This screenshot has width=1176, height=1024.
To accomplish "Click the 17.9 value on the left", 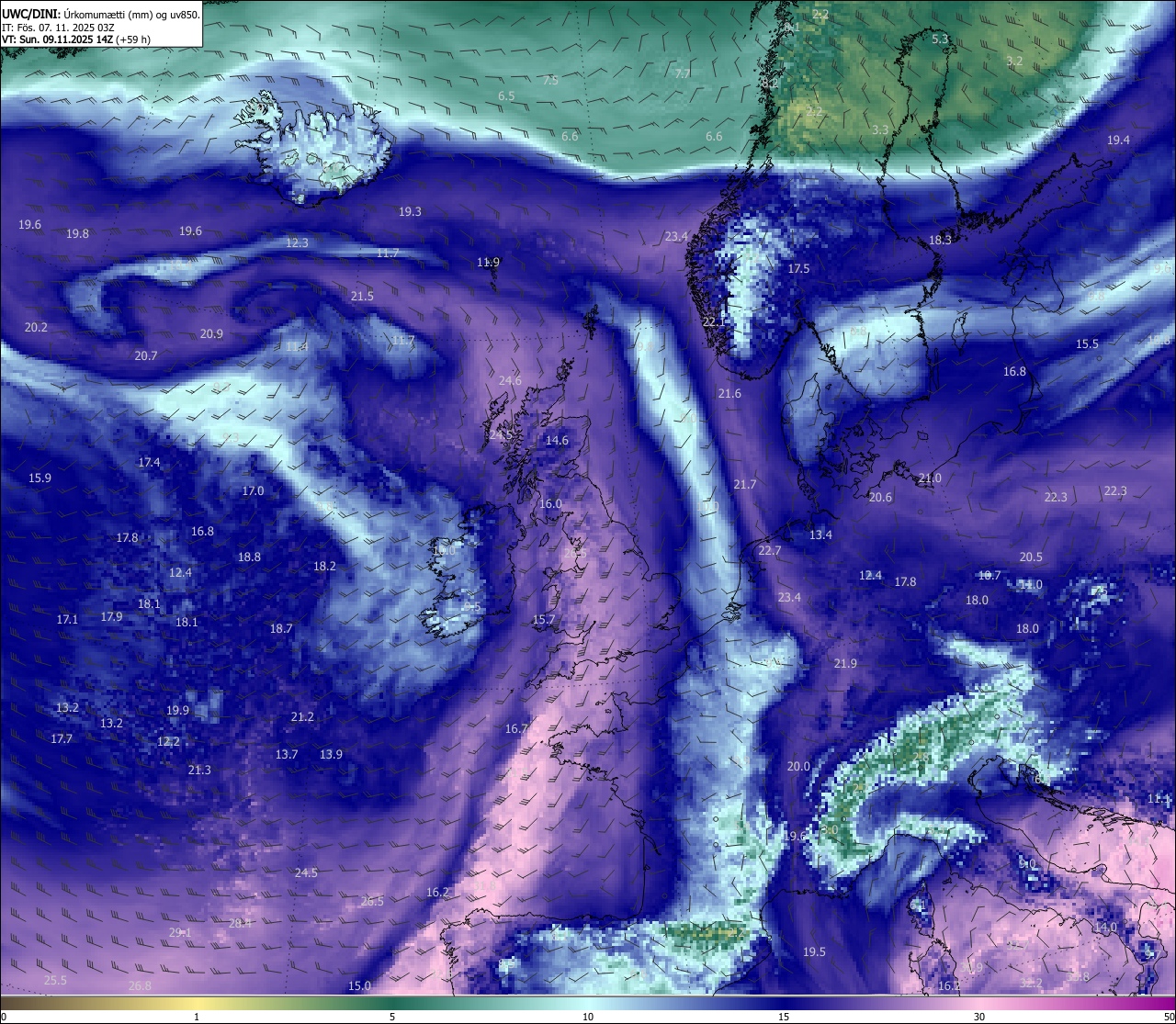I will [x=111, y=616].
